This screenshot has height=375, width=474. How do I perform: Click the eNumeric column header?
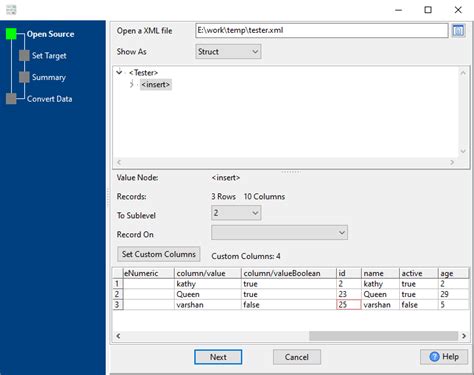click(x=149, y=273)
